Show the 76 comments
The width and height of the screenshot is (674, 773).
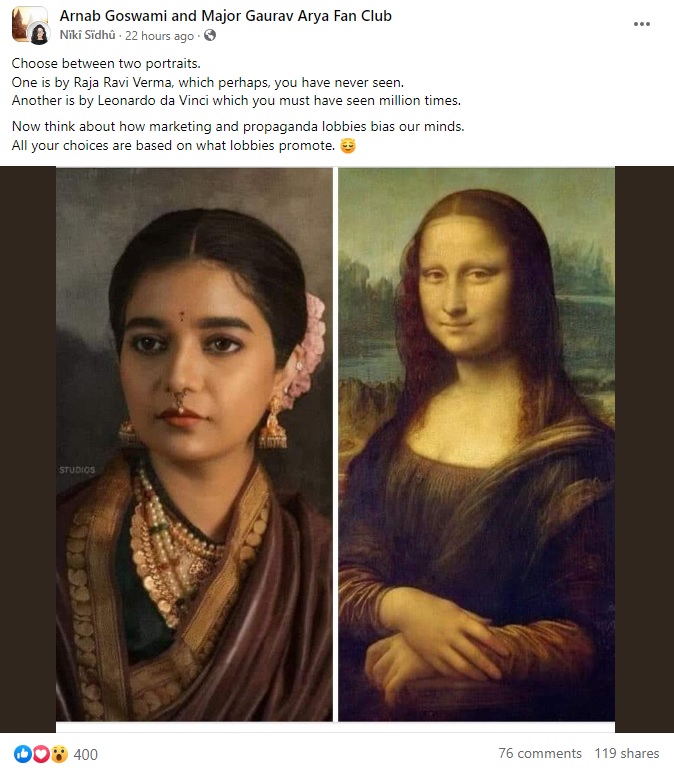coord(540,753)
